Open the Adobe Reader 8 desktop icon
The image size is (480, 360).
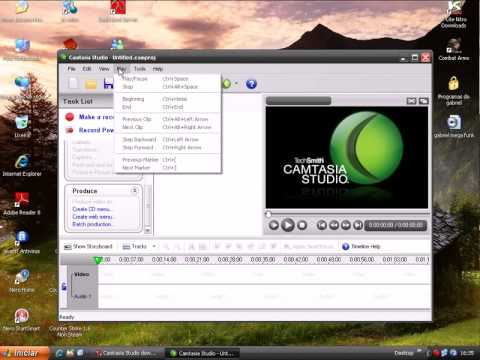[22, 203]
